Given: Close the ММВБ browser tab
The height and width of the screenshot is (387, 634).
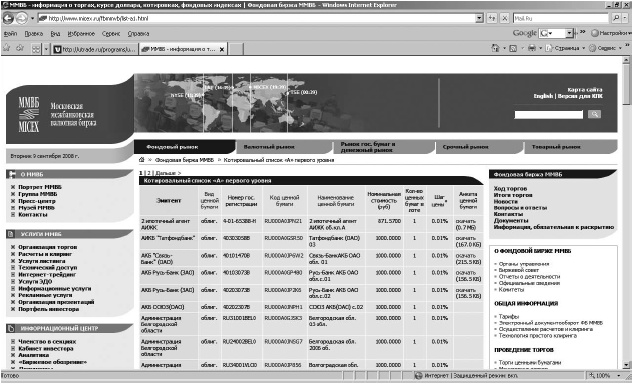Looking at the screenshot, I should pyautogui.click(x=222, y=49).
